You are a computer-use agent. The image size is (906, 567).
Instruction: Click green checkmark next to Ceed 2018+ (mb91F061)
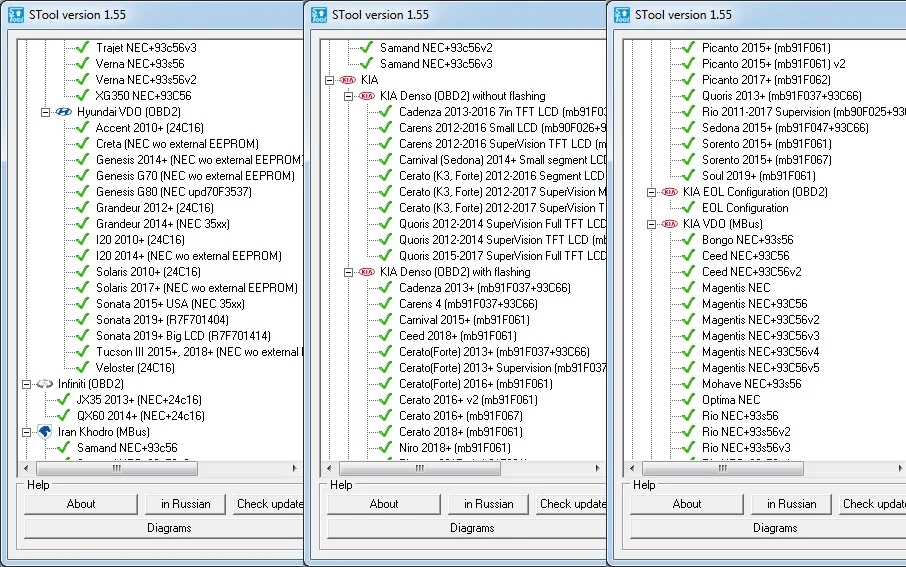click(x=385, y=335)
